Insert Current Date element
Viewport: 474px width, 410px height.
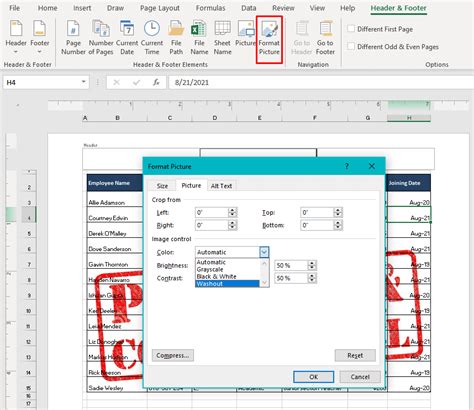[127, 37]
